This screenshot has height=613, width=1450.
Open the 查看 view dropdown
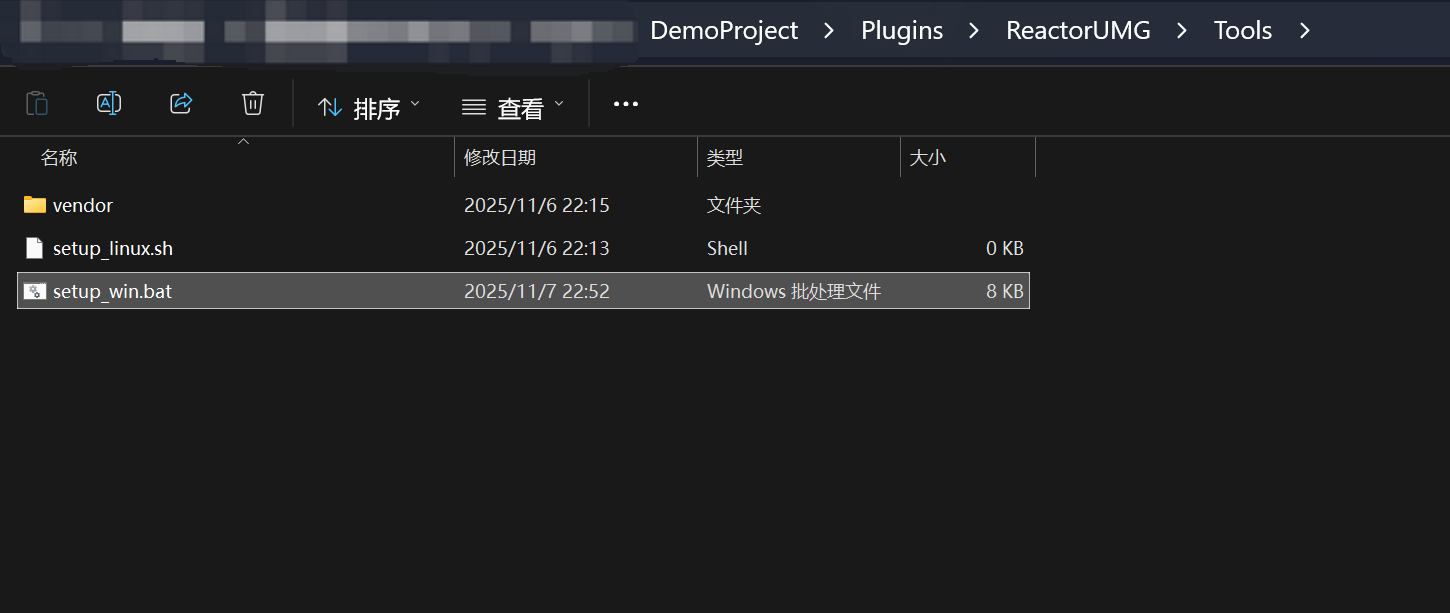[x=512, y=107]
